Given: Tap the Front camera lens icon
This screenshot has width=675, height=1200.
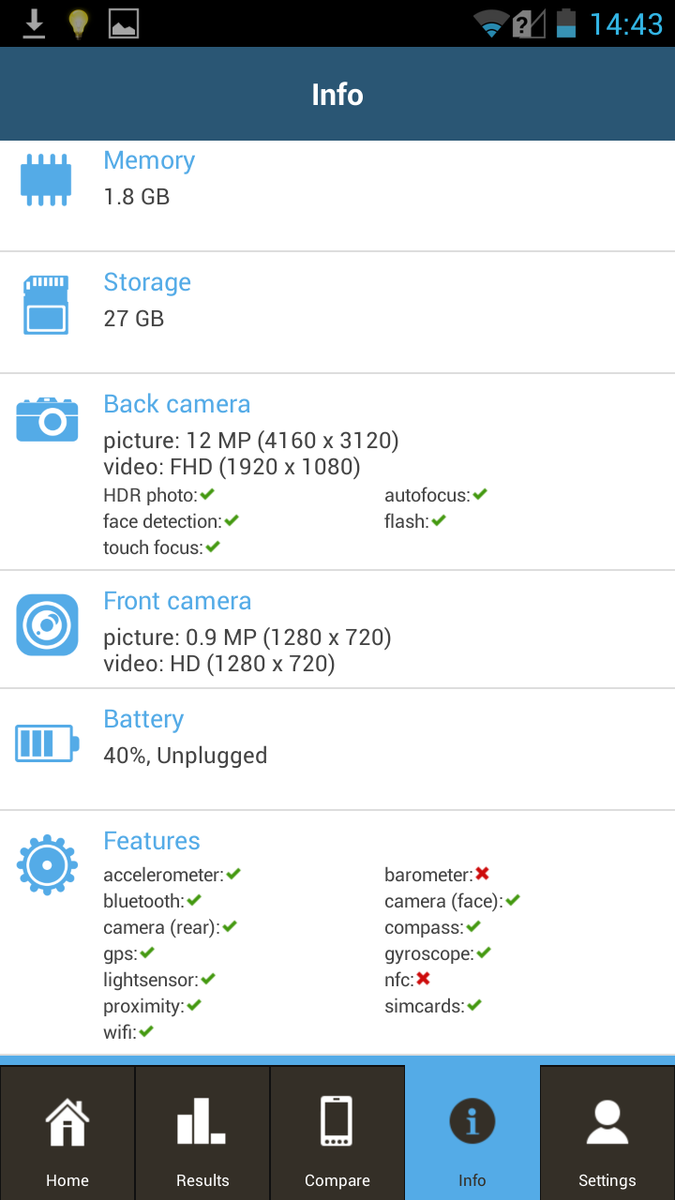Looking at the screenshot, I should point(47,625).
